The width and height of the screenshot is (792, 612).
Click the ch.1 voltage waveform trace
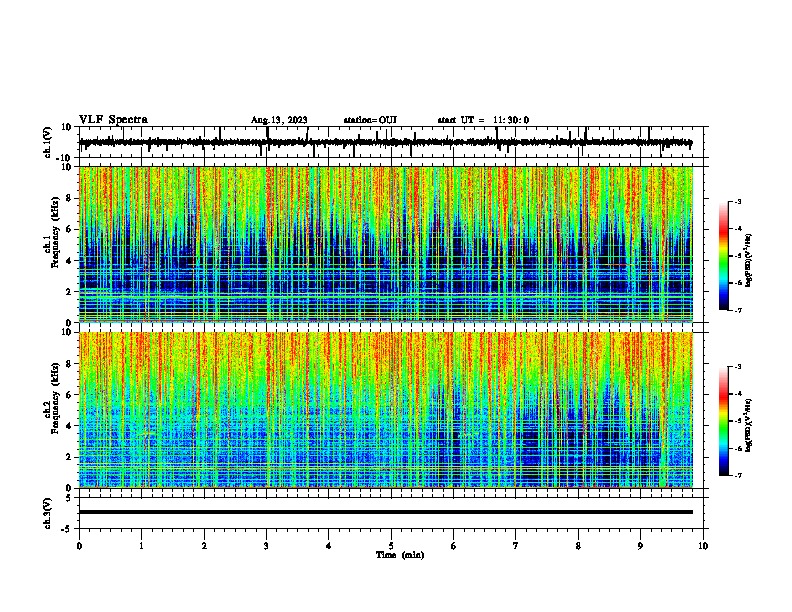385,142
